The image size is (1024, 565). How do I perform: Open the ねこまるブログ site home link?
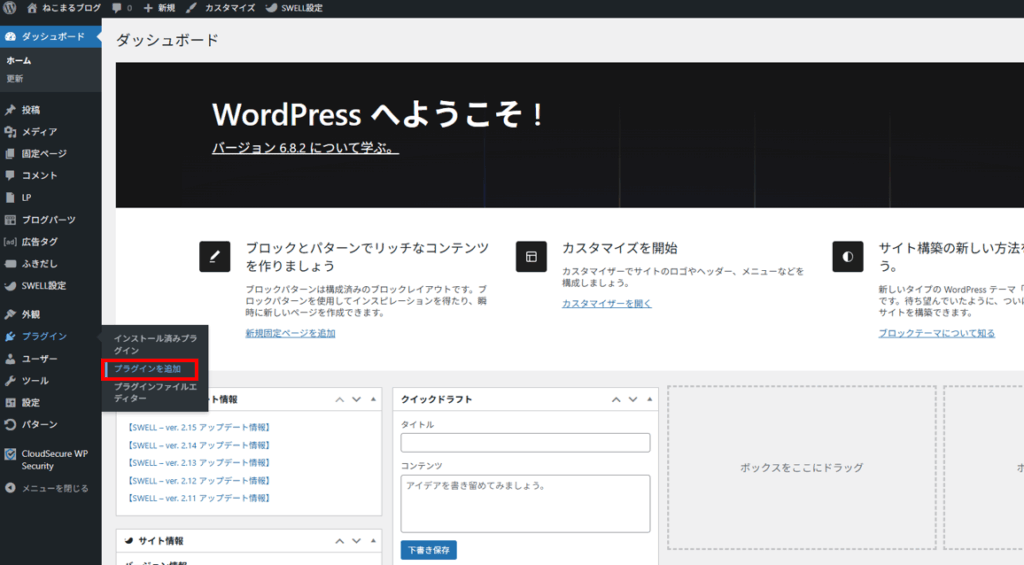point(64,8)
